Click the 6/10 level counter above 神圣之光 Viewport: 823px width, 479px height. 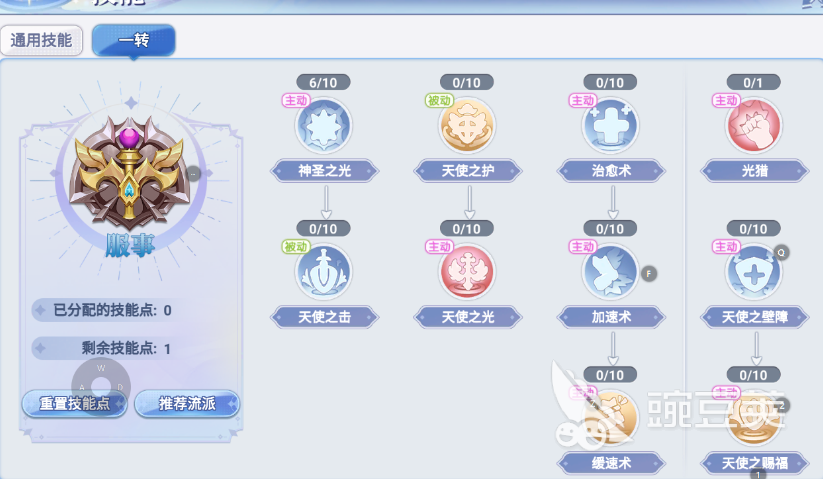[323, 82]
